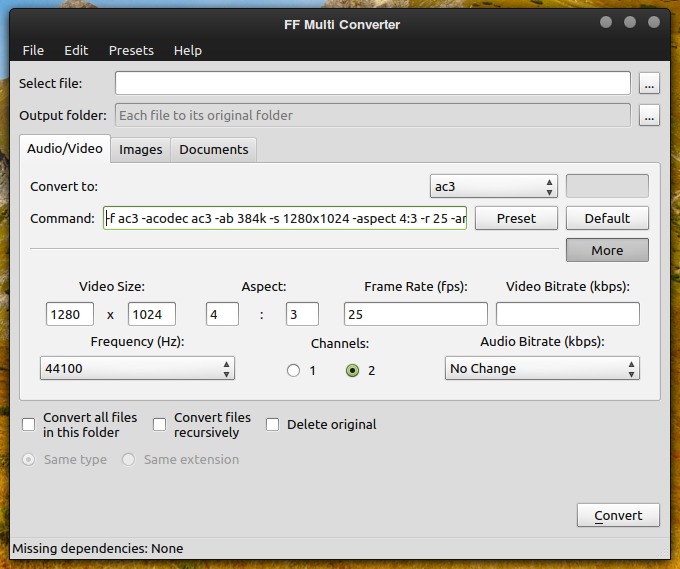This screenshot has height=569, width=680.
Task: Click the rightmost window control button
Action: point(654,22)
